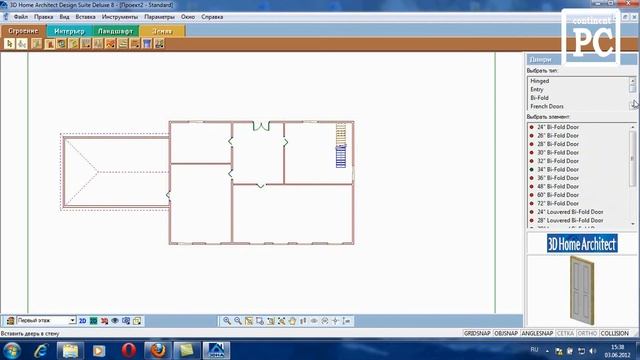Click the zoom-to-fit arrows icon

pos(281,321)
